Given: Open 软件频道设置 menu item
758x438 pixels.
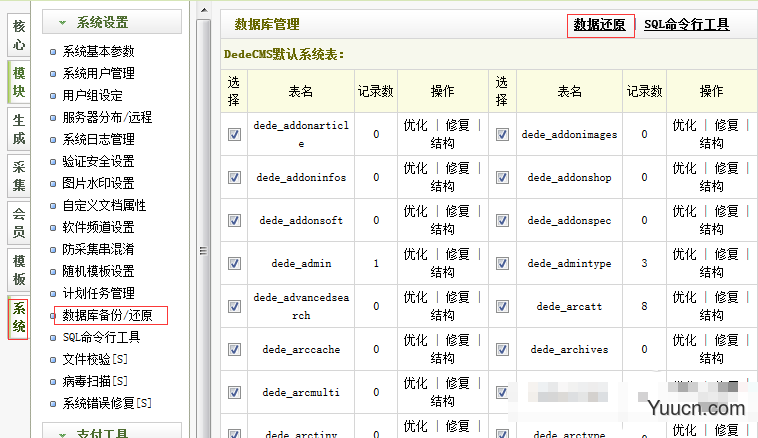Looking at the screenshot, I should 98,227.
